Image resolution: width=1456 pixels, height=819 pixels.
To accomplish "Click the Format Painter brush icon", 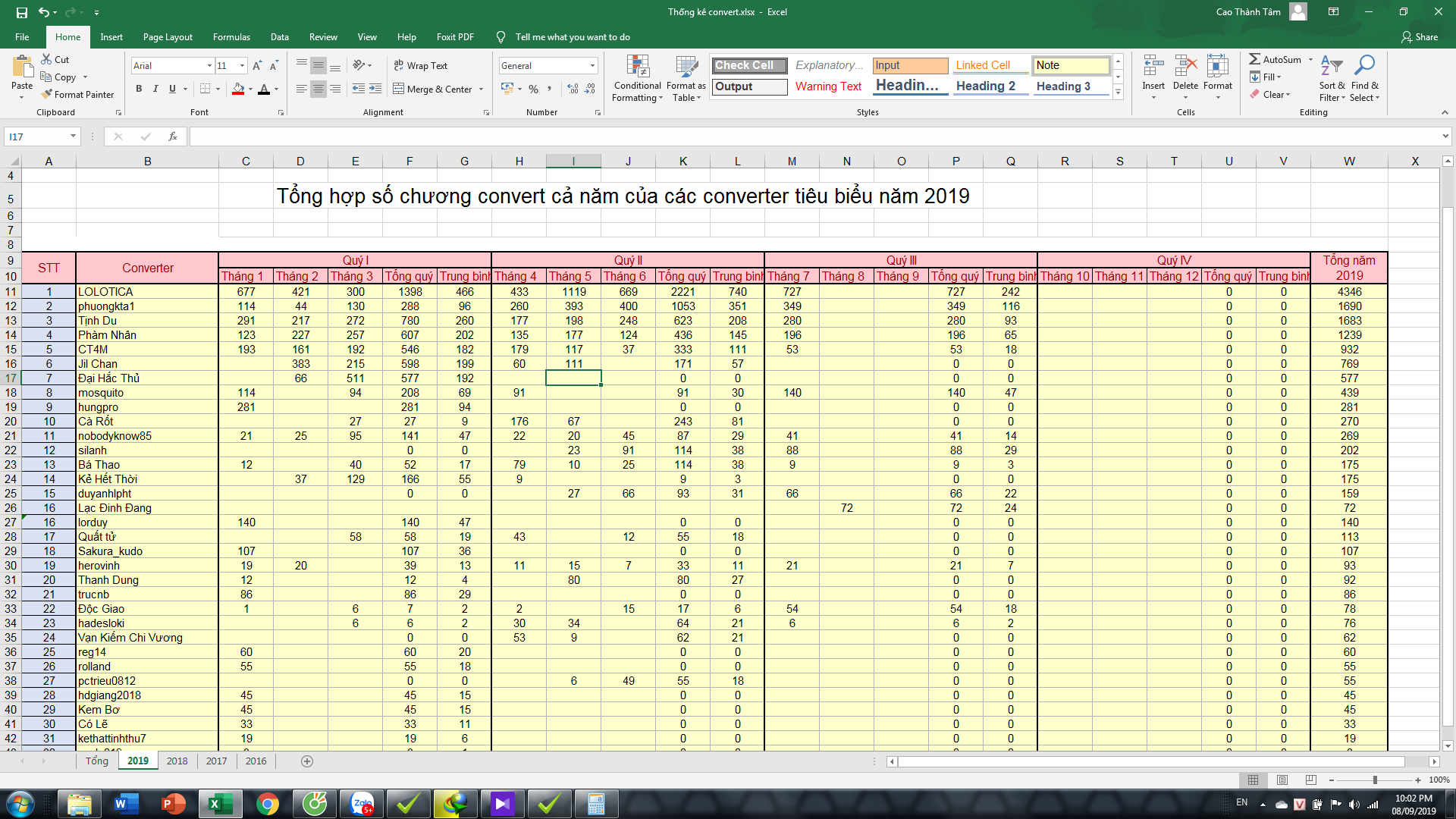I will (47, 95).
